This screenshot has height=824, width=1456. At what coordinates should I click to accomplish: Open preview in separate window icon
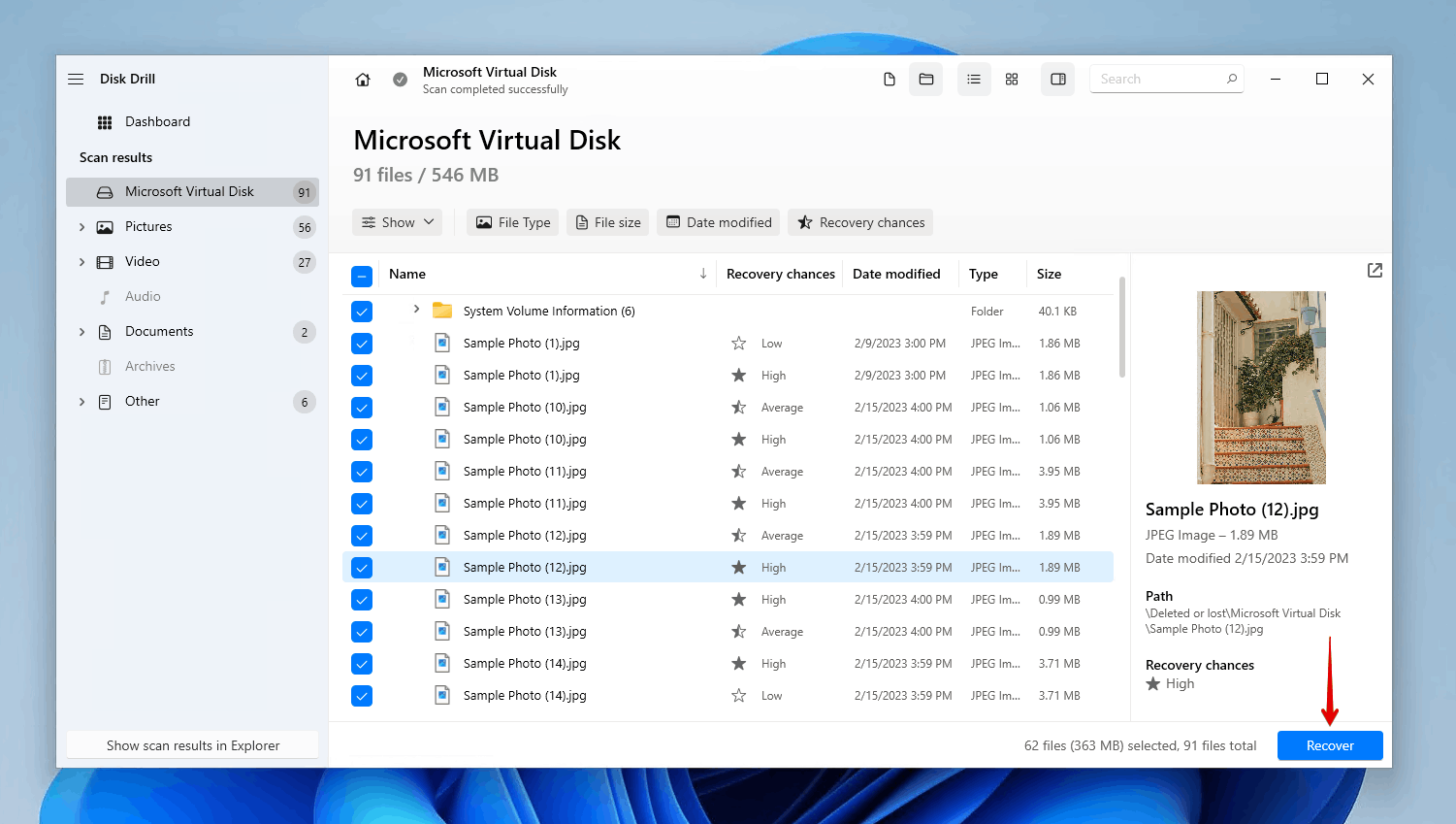[1375, 271]
